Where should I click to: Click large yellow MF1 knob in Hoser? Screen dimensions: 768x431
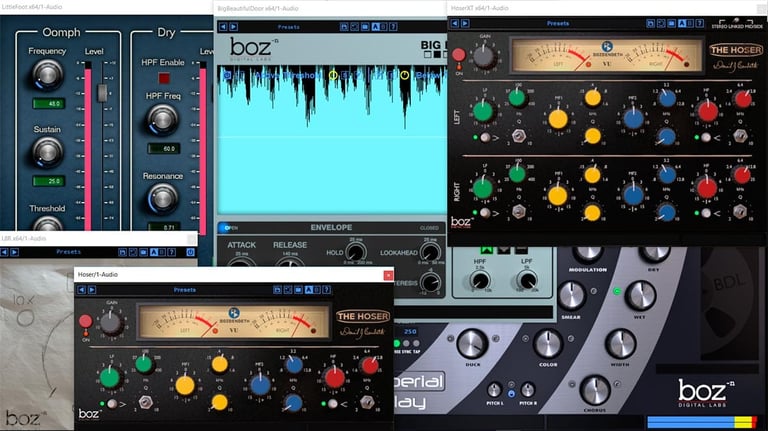pos(185,385)
